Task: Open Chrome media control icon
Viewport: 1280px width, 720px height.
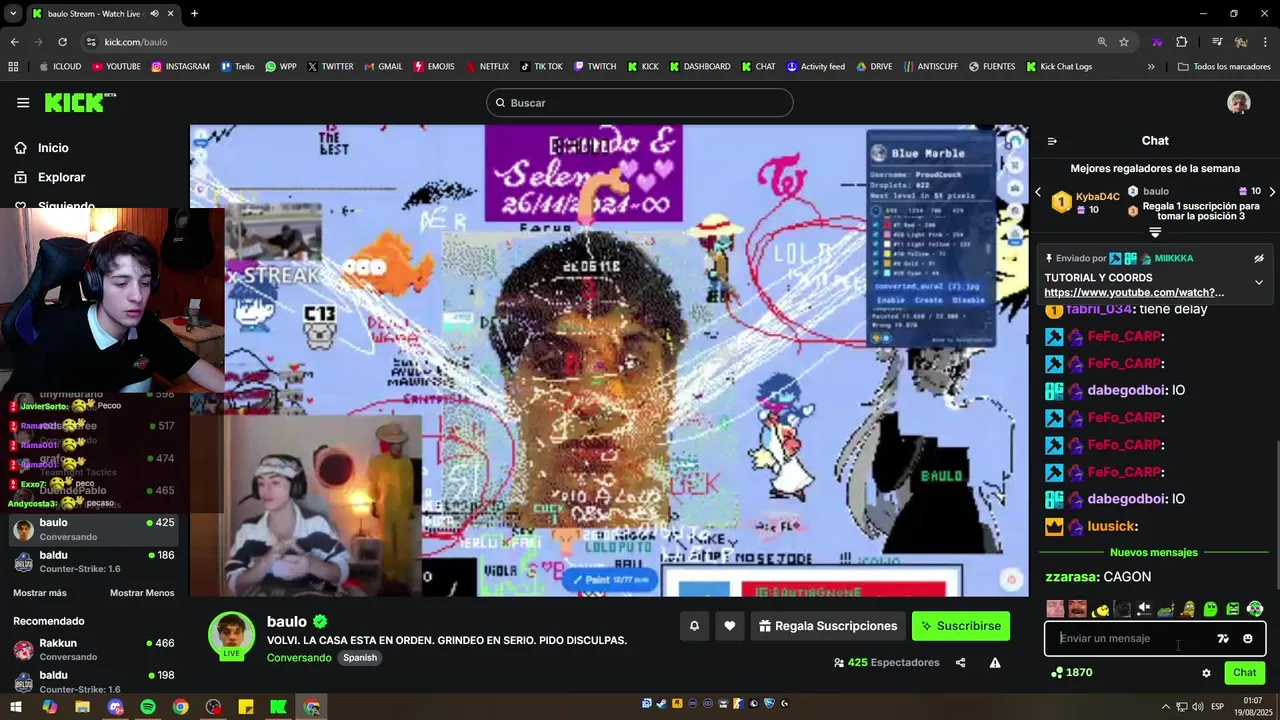Action: click(x=1217, y=42)
